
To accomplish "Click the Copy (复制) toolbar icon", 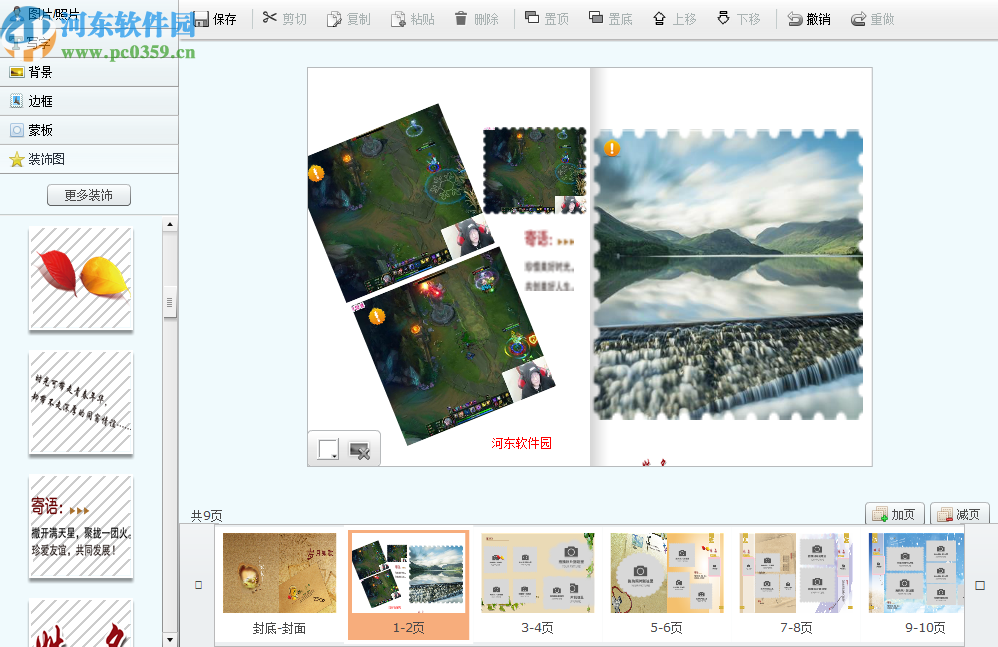I will tap(334, 19).
